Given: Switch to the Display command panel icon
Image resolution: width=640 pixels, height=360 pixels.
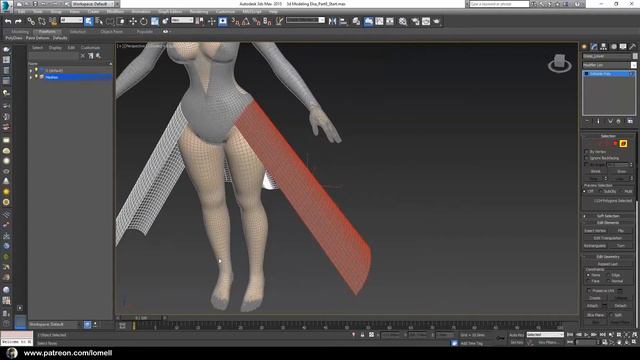Looking at the screenshot, I should tap(623, 47).
